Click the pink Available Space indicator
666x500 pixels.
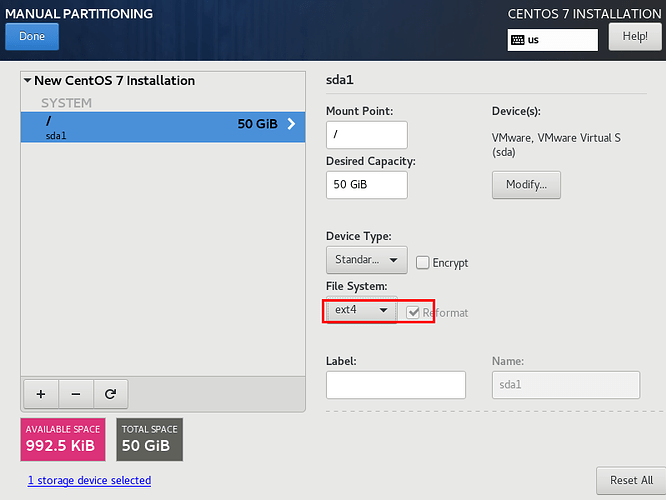(x=64, y=438)
